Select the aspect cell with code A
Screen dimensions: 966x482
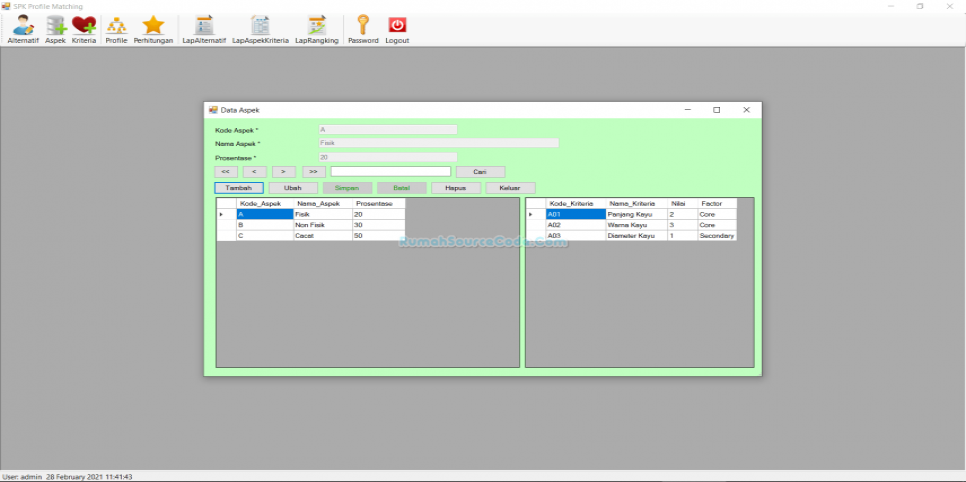265,214
